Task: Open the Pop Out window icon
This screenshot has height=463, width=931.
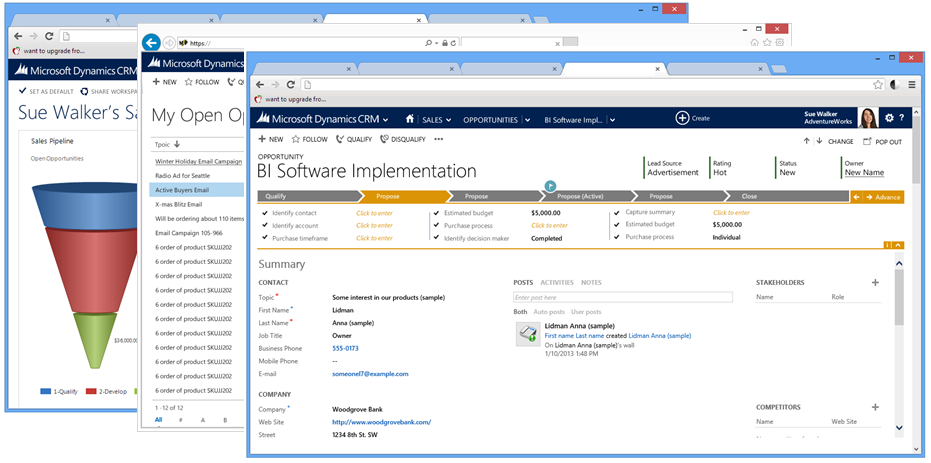Action: 867,141
